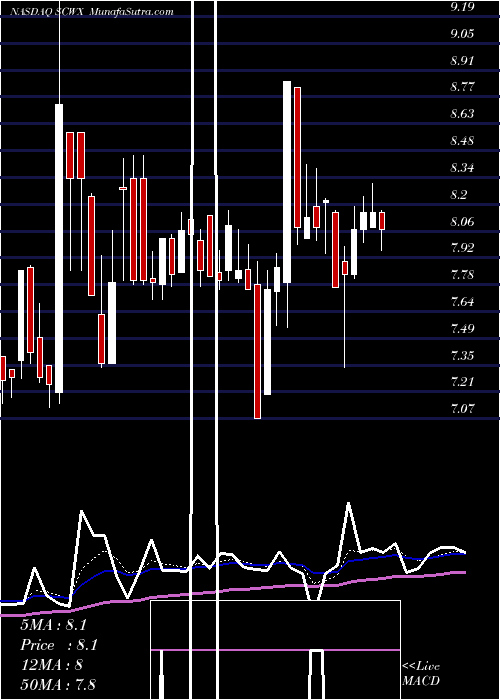The width and height of the screenshot is (500, 700).
Task: Select the 50MA : 7.8 readout
Action: coord(58,684)
